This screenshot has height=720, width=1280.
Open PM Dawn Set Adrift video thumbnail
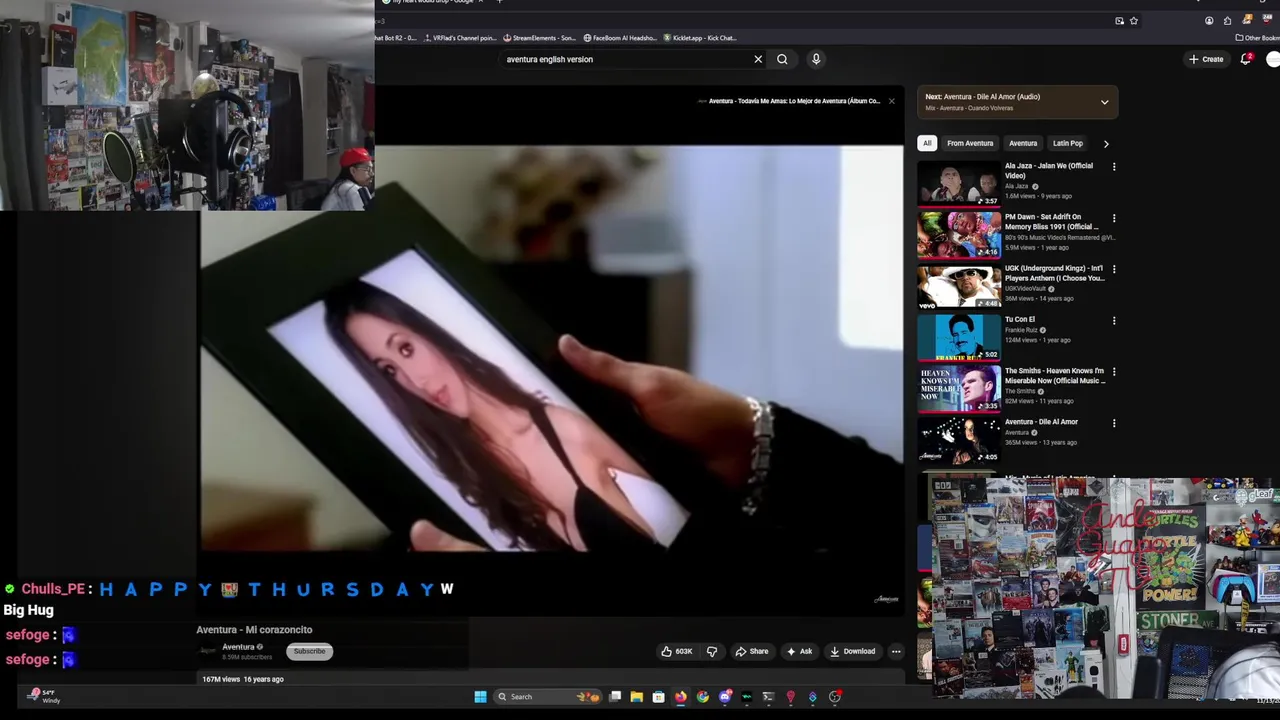[959, 234]
